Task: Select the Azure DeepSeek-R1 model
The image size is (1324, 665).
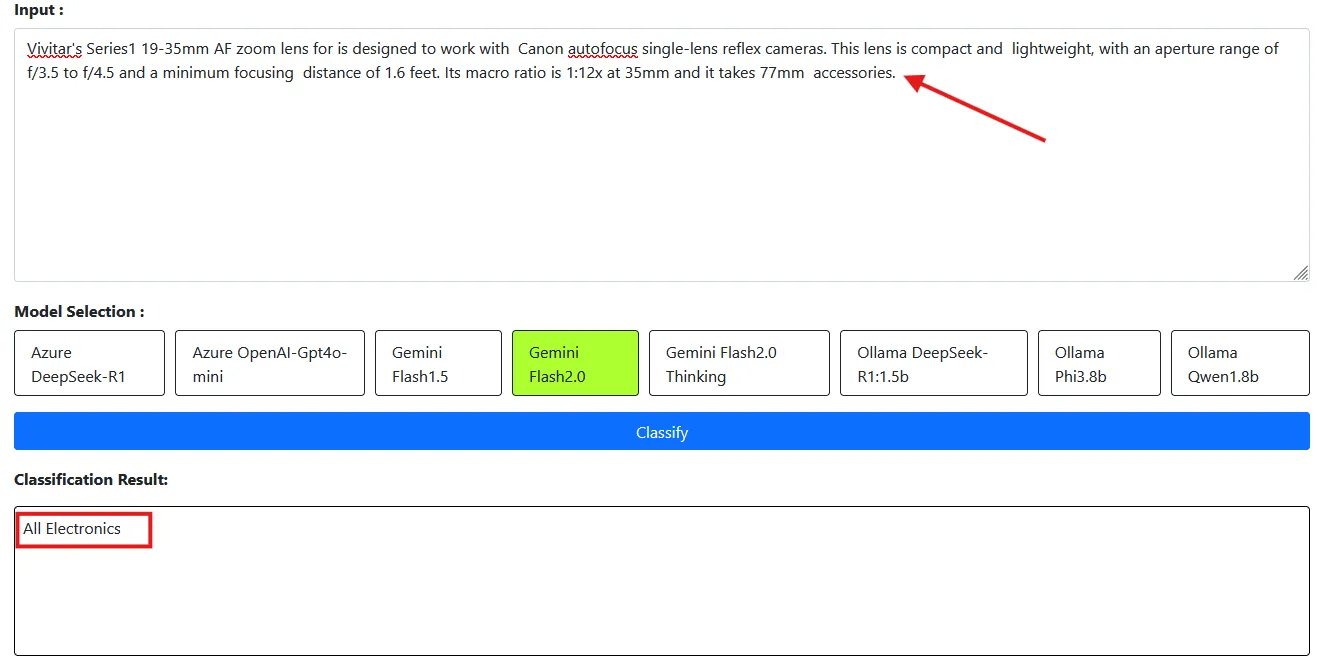Action: pos(89,362)
